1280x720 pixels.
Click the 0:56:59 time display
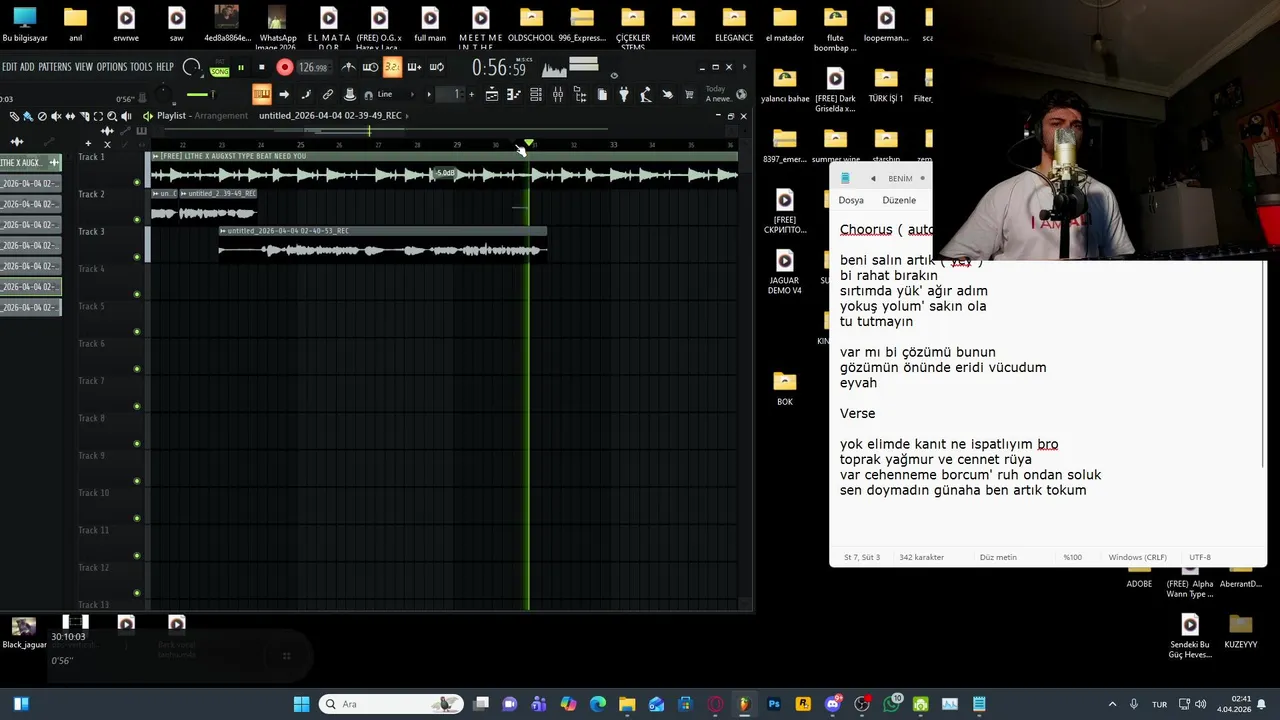click(x=499, y=68)
